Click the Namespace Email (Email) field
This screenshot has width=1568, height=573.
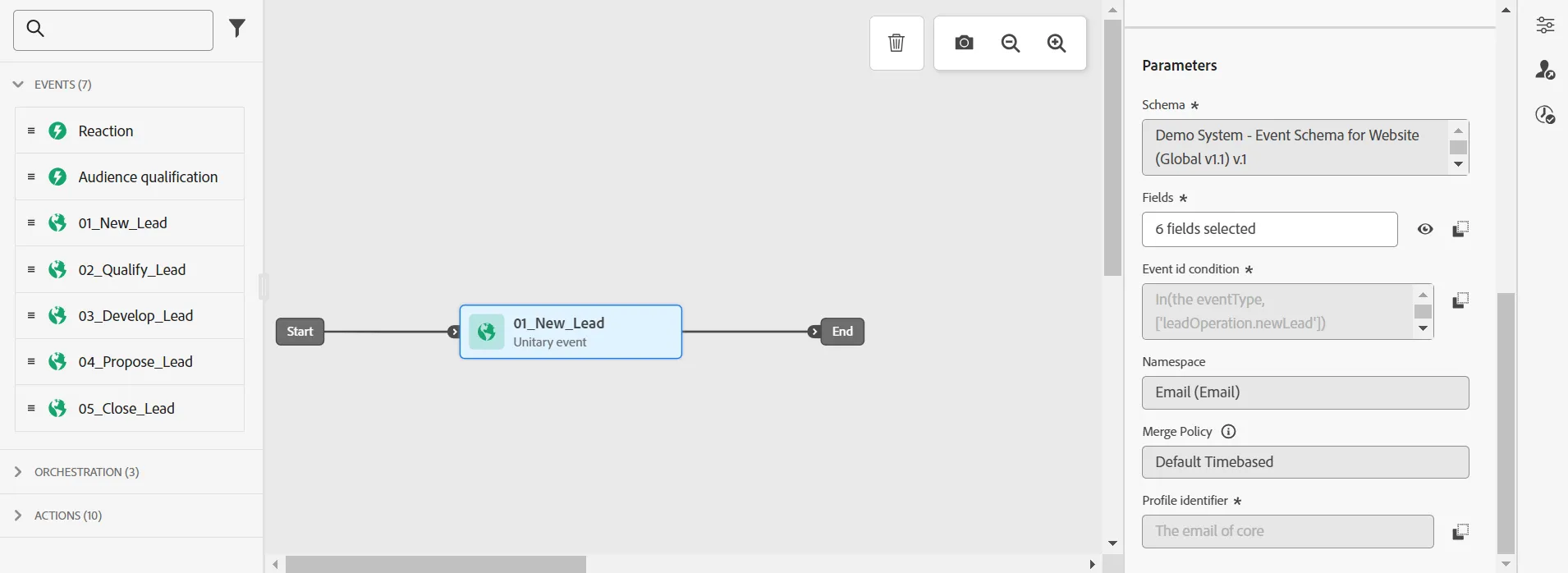coord(1305,392)
